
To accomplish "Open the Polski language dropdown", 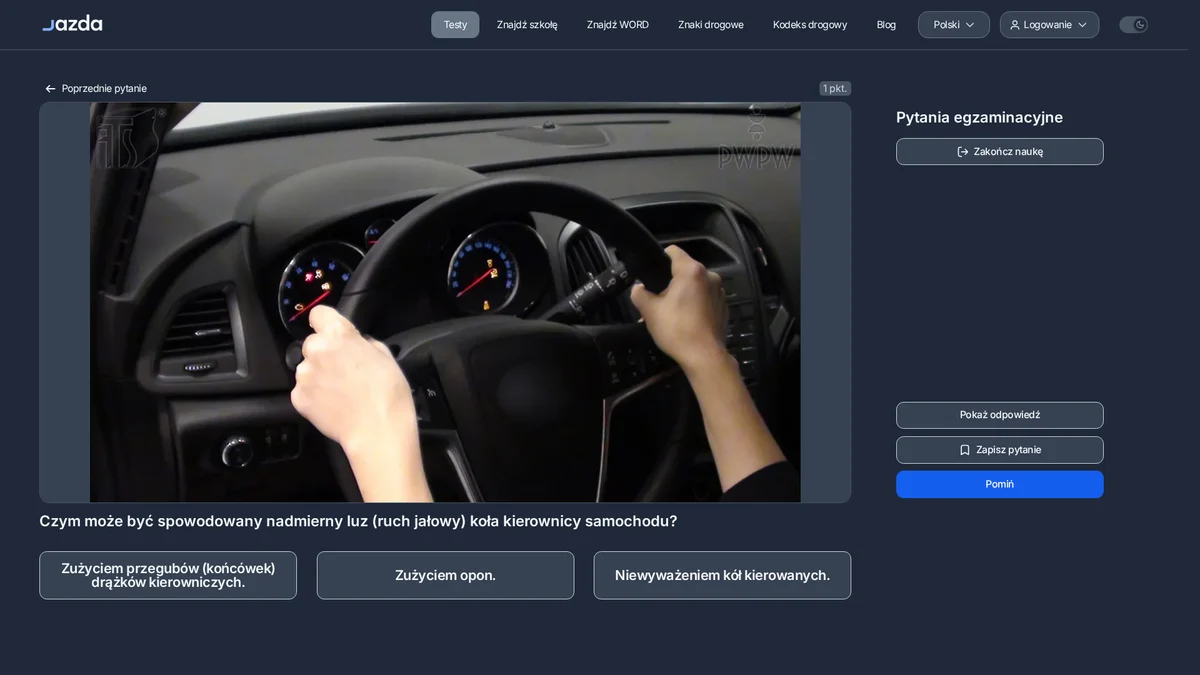I will point(954,25).
